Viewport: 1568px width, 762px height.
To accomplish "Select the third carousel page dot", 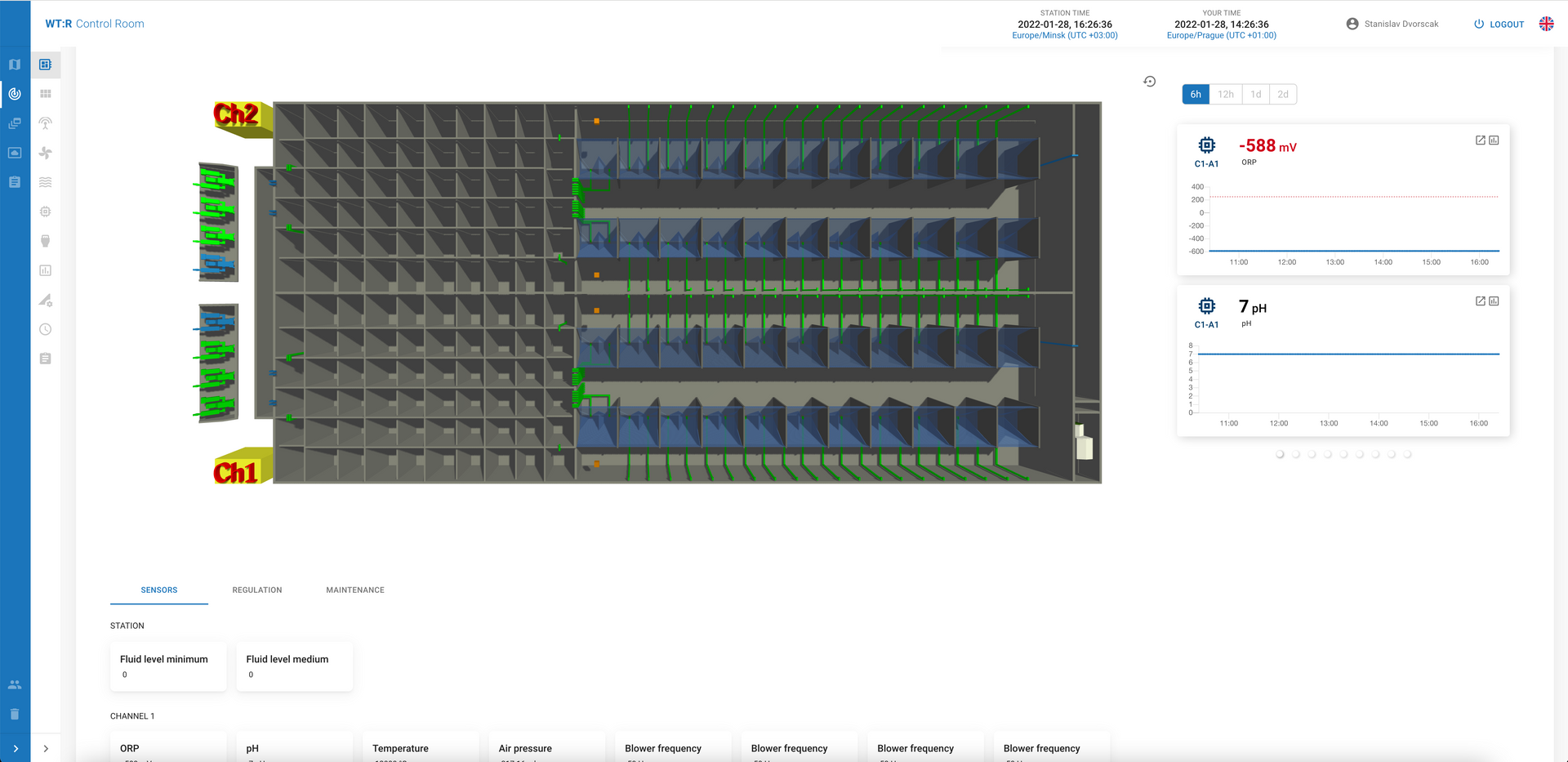I will tap(1312, 454).
